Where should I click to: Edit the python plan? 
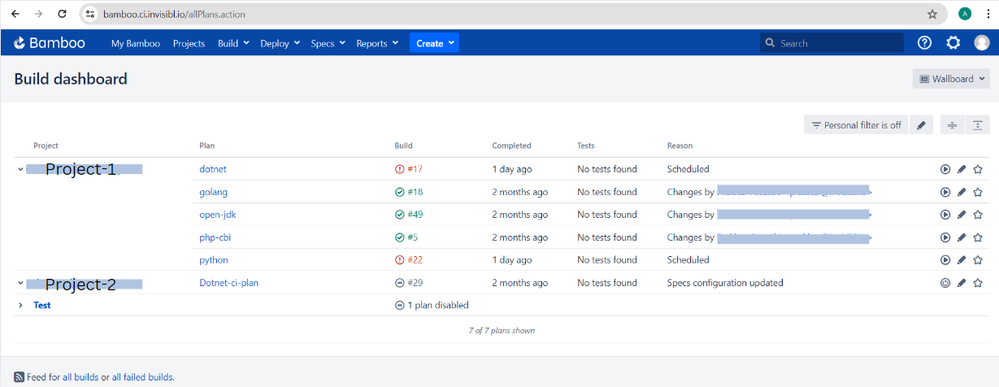click(x=962, y=260)
